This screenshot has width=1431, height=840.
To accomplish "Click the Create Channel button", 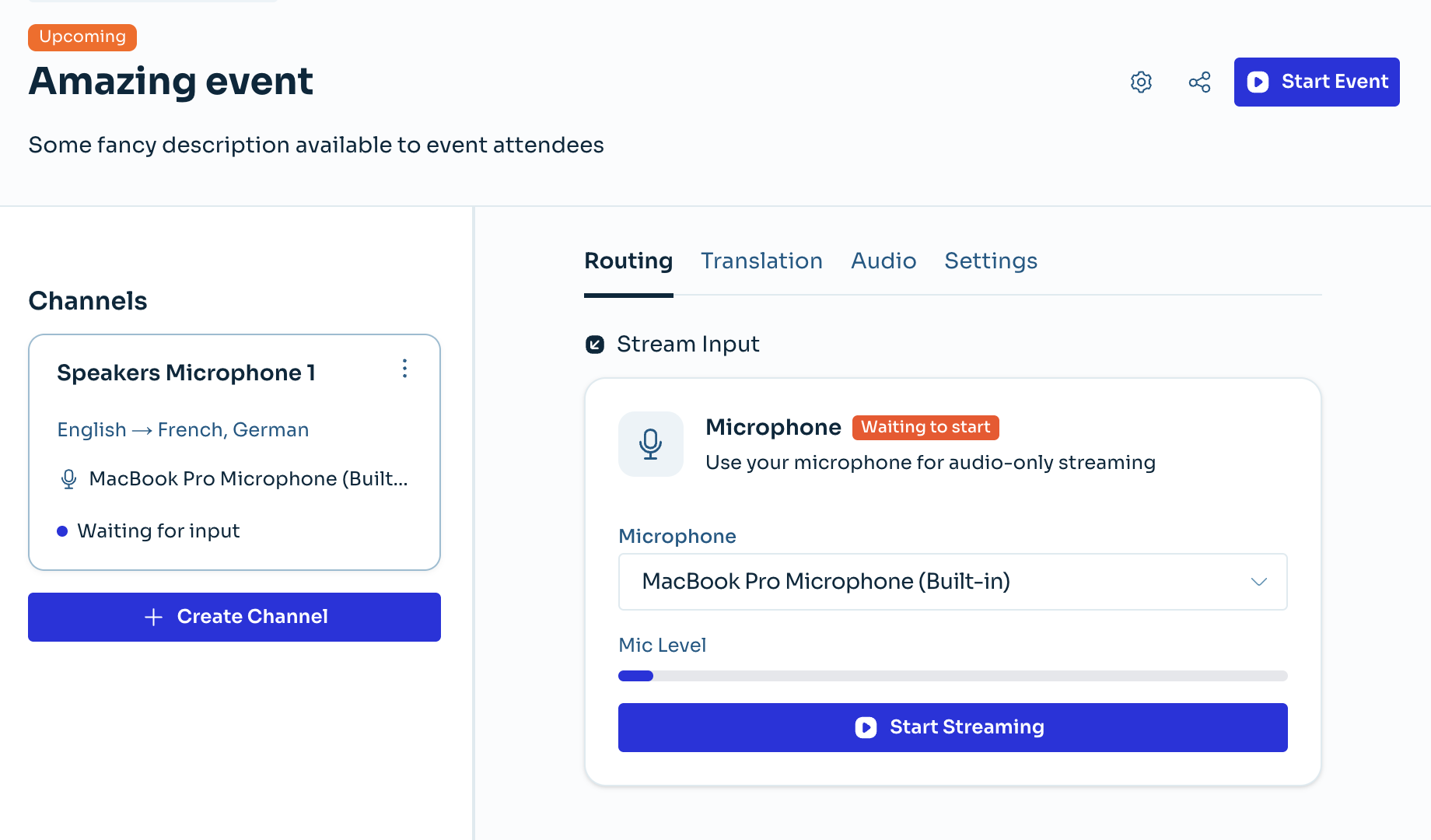I will pyautogui.click(x=234, y=617).
